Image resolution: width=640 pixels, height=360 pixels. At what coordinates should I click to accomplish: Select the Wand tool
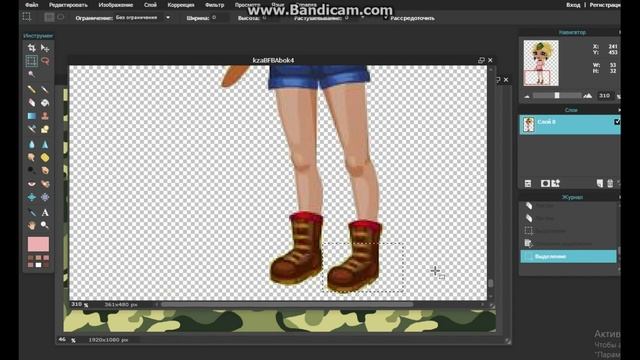(x=31, y=74)
